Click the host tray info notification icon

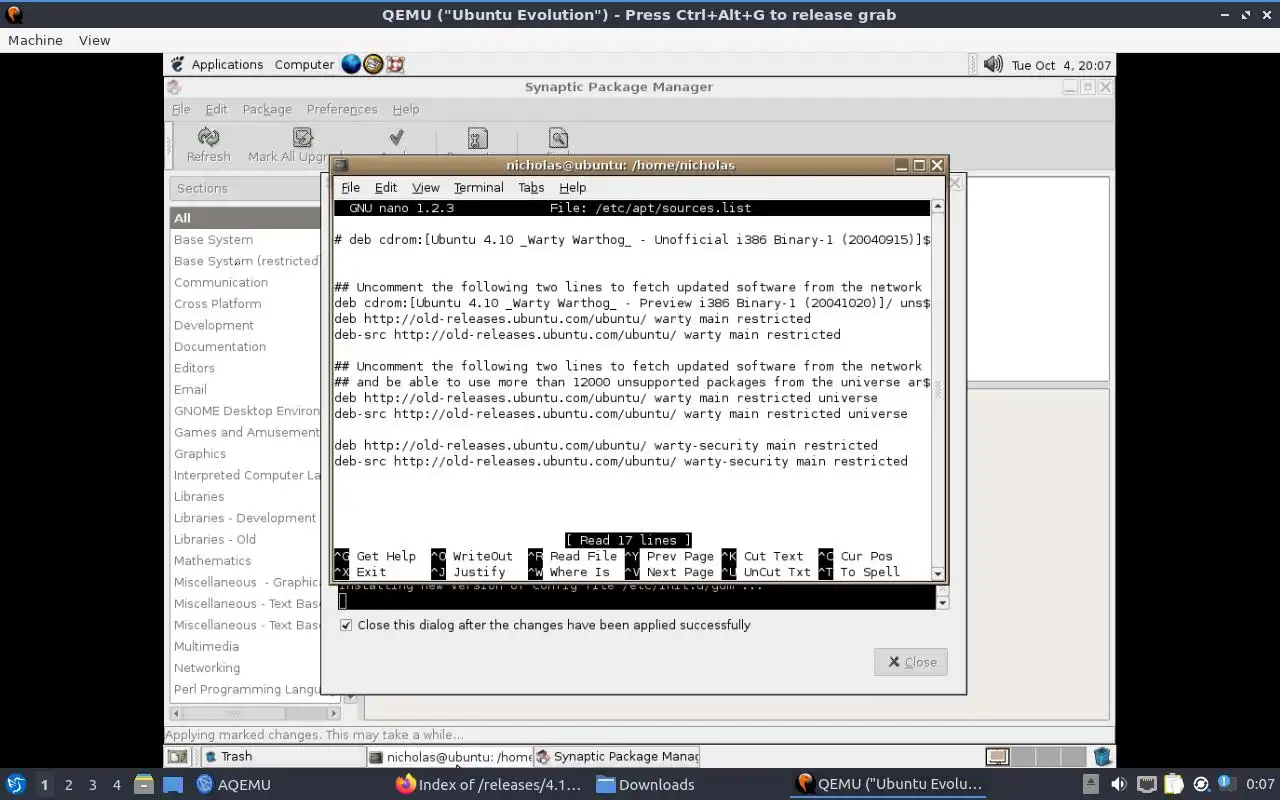click(x=1225, y=783)
